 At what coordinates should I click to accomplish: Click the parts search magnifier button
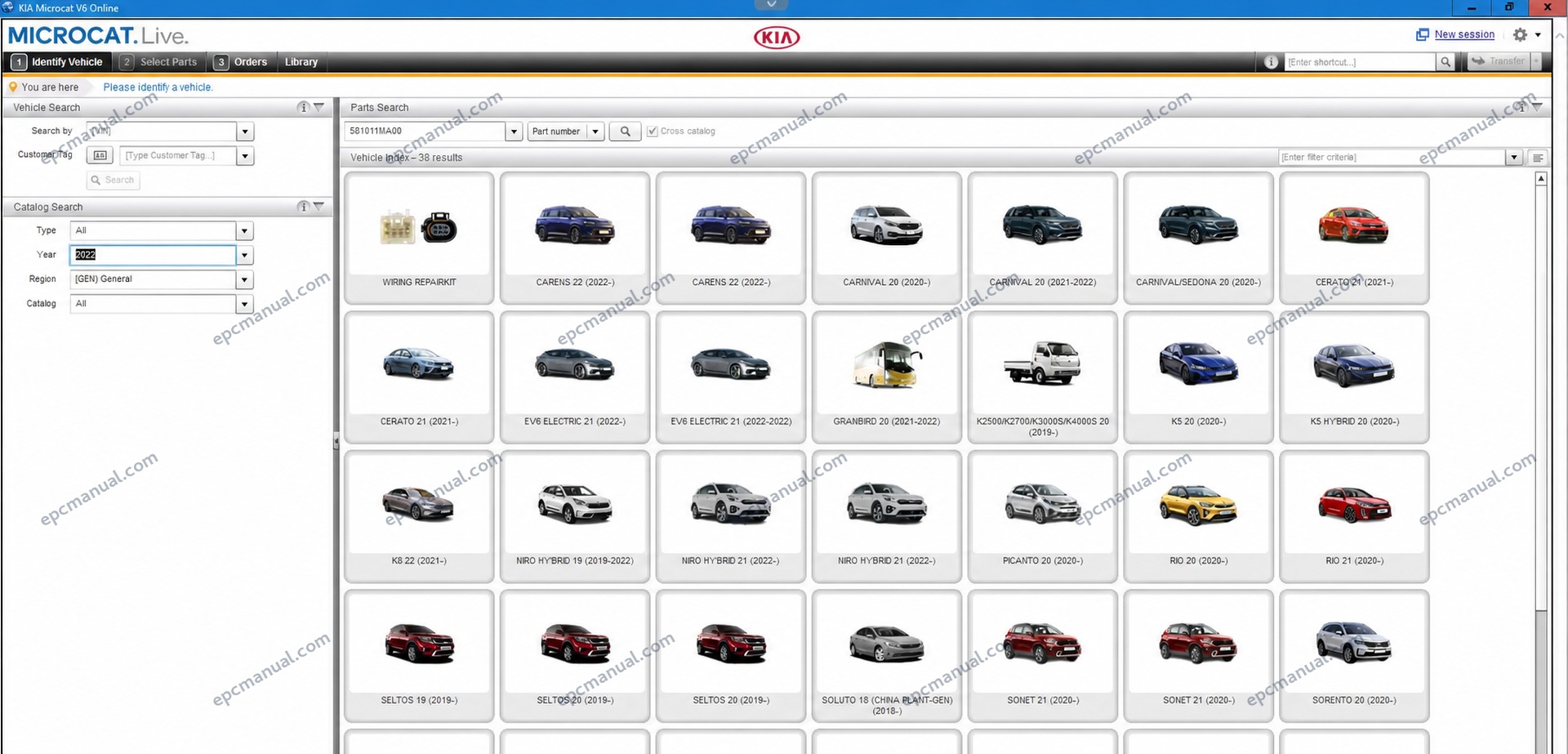625,132
